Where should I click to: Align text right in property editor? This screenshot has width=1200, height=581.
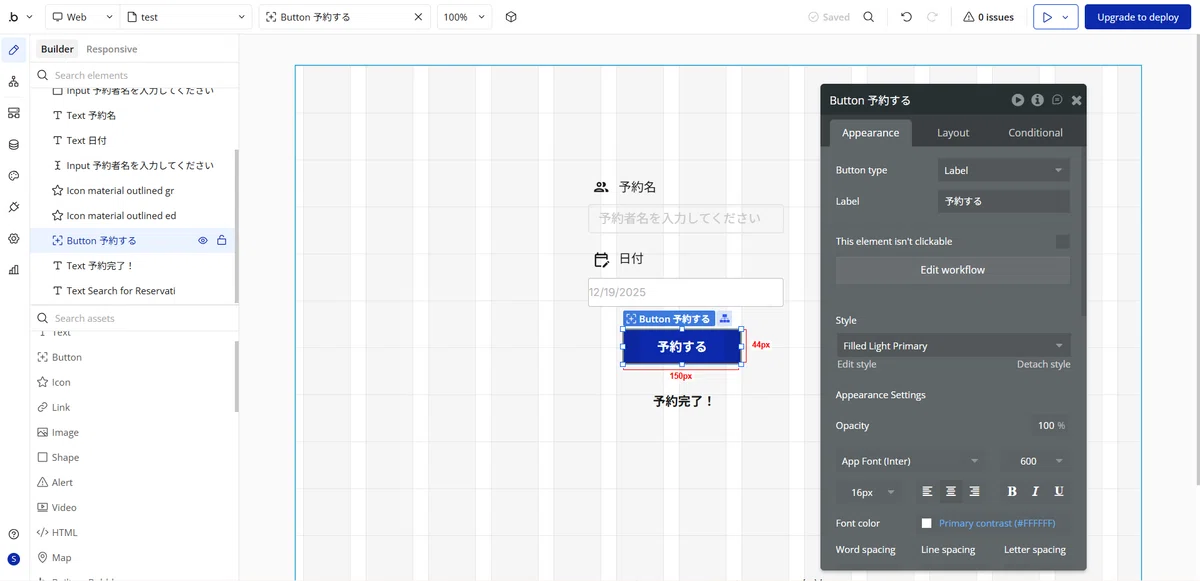point(974,491)
